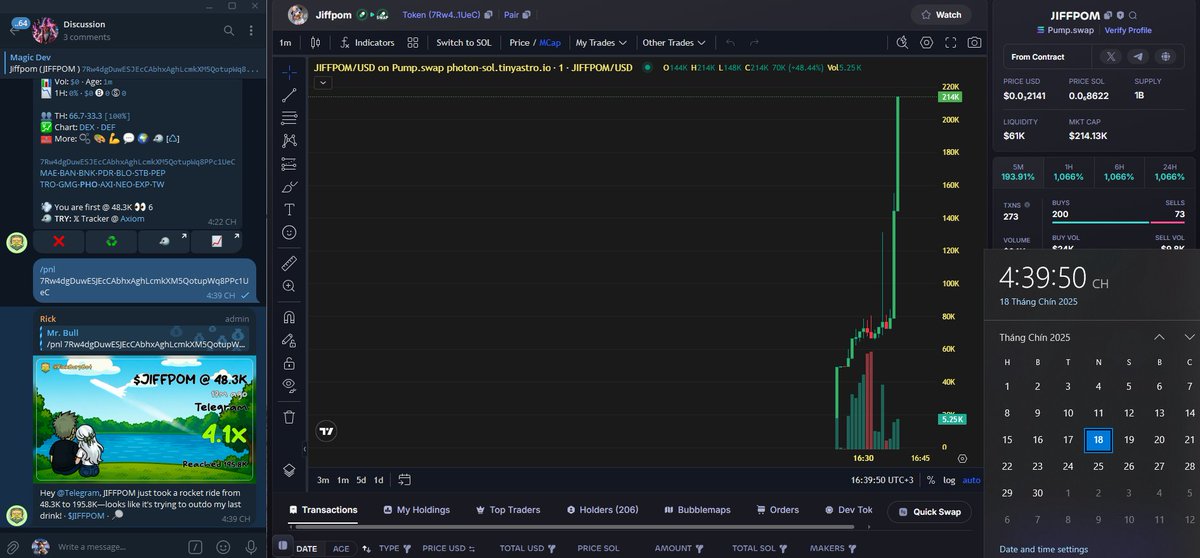Open the Indicators panel
Viewport: 1200px width, 558px height.
tap(367, 43)
